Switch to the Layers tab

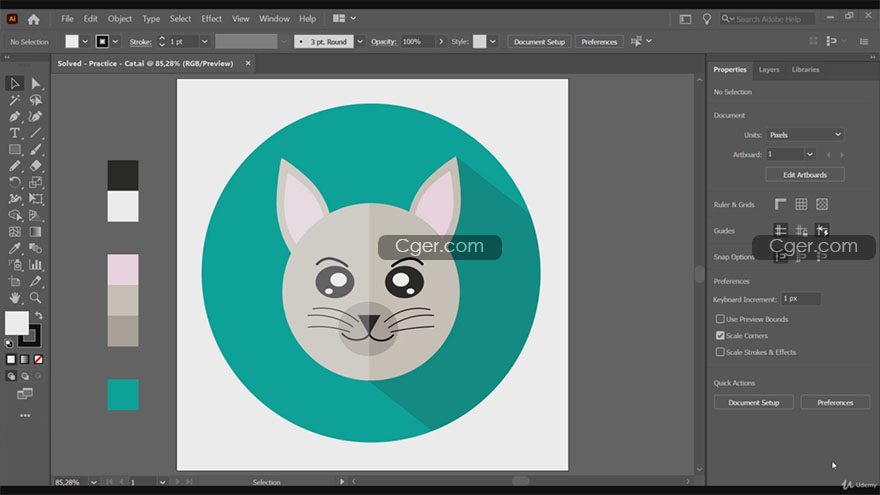[x=769, y=70]
